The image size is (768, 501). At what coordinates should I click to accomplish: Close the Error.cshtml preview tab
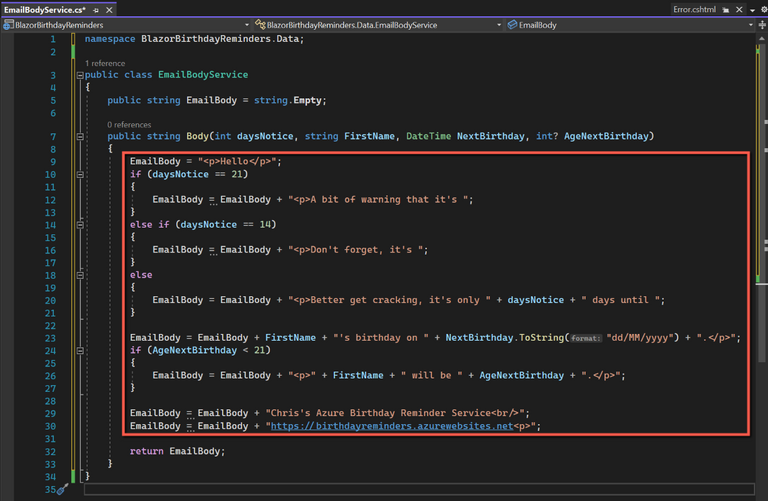(x=741, y=9)
